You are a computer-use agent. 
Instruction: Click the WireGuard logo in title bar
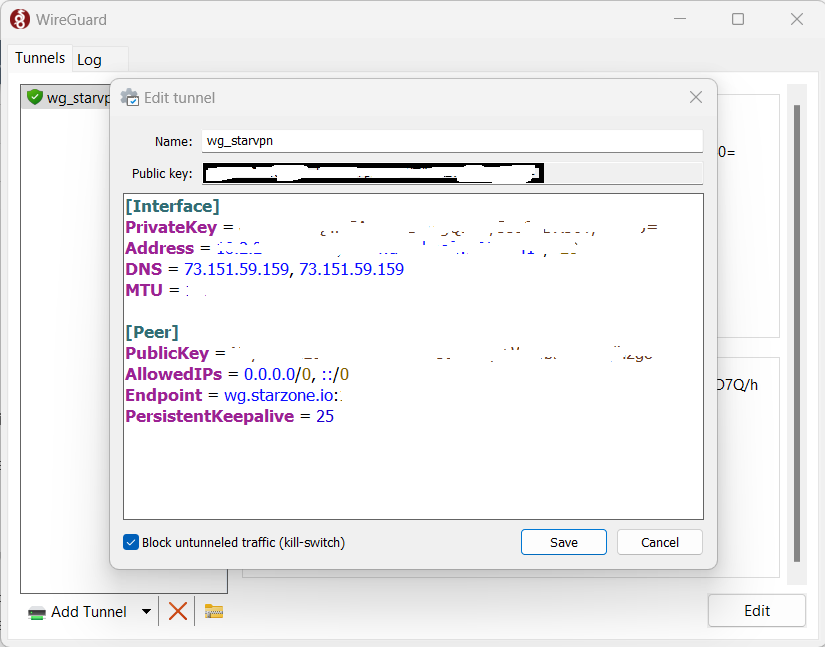(x=20, y=19)
